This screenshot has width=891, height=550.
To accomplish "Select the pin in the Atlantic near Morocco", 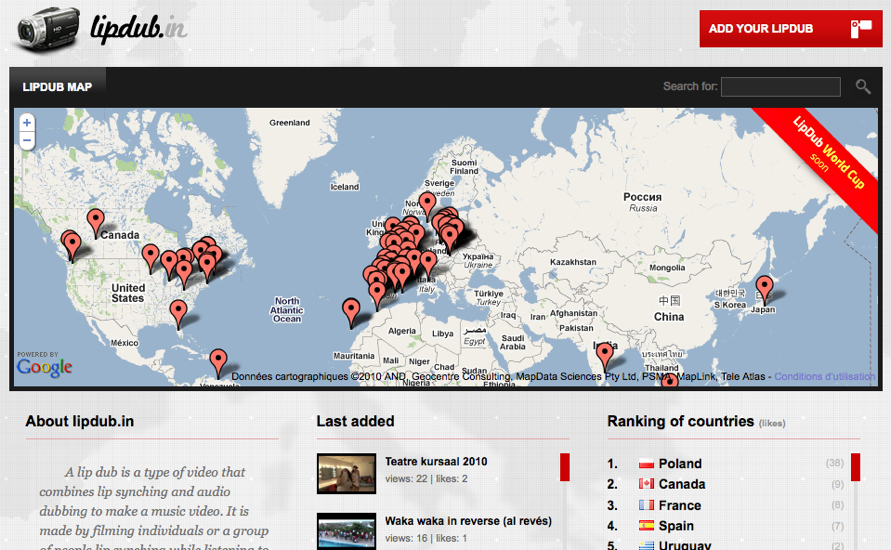I will pyautogui.click(x=351, y=312).
